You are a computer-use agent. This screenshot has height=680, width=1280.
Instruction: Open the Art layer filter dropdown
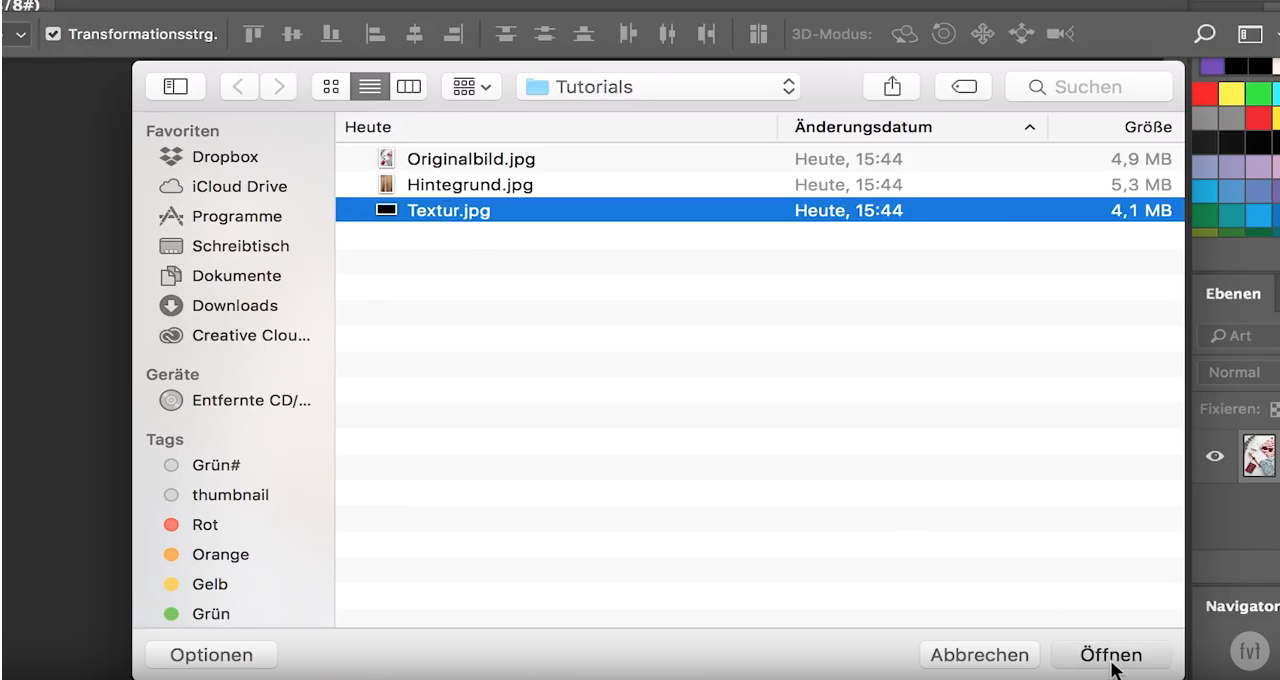(x=1239, y=336)
